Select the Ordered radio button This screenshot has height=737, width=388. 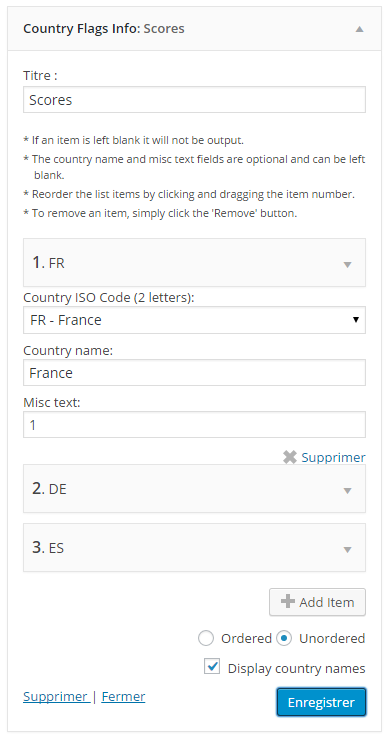coord(206,638)
